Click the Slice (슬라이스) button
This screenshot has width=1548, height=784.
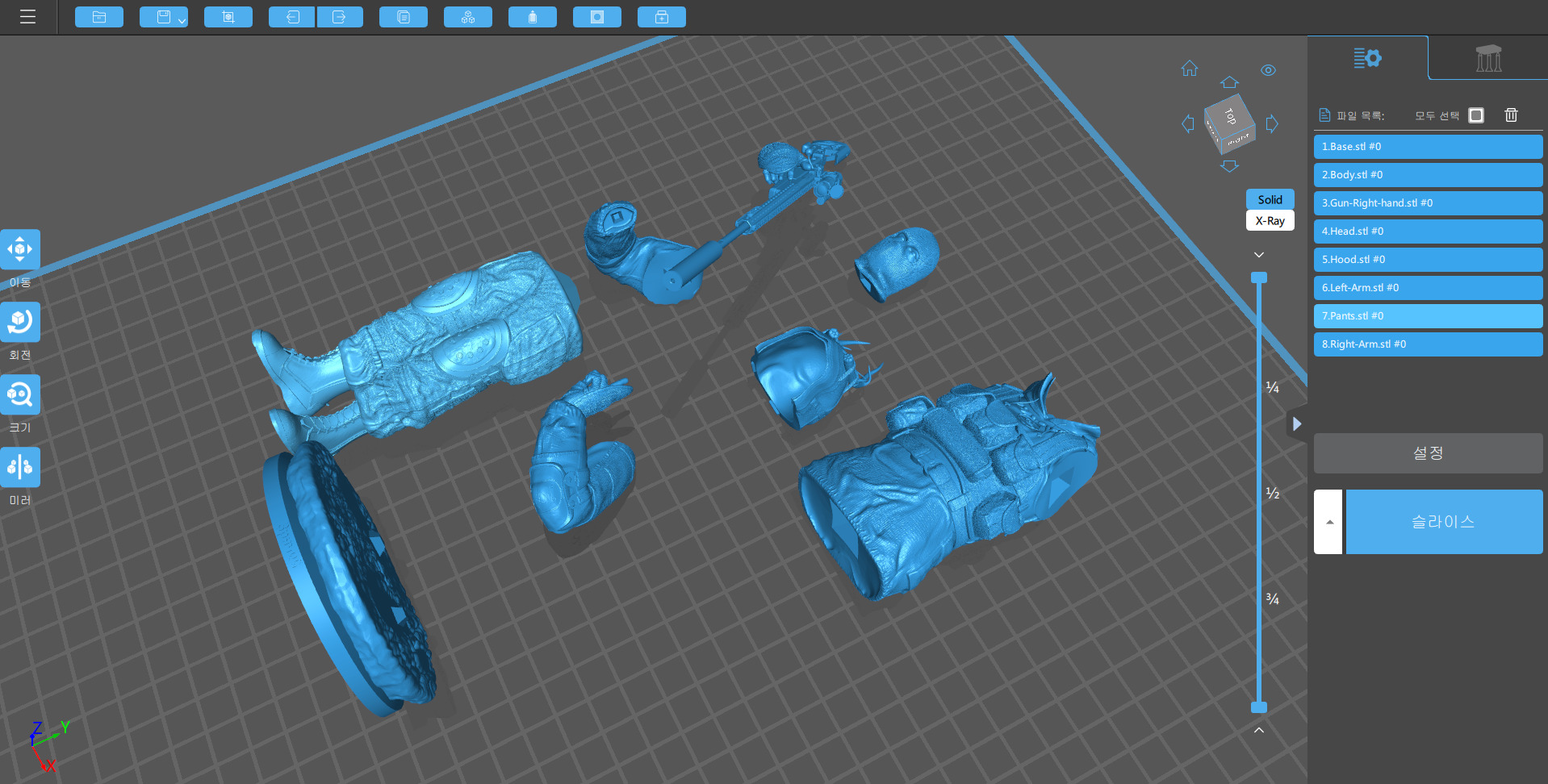(1444, 522)
